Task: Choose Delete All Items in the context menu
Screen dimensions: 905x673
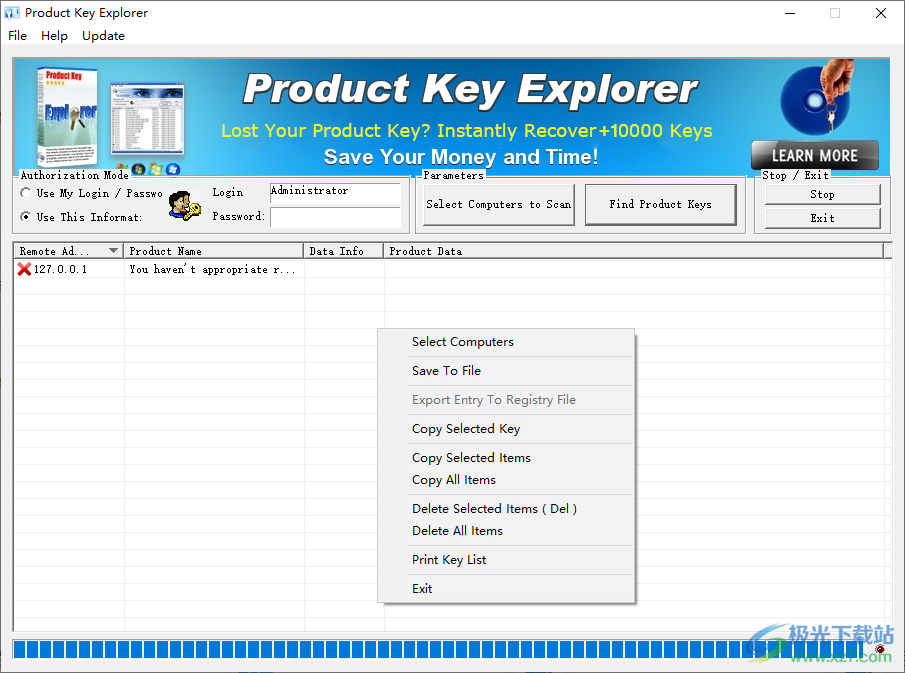Action: (506, 530)
